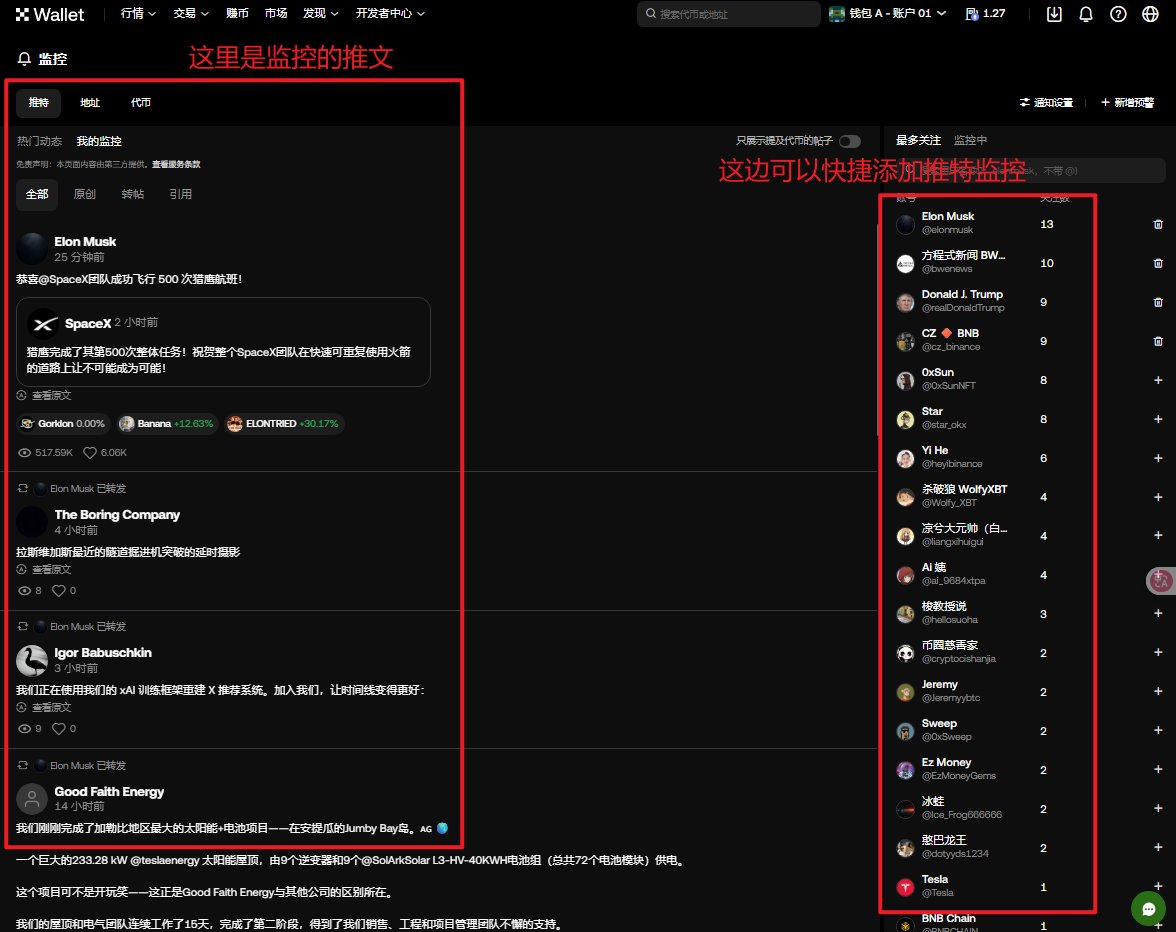Image resolution: width=1176 pixels, height=932 pixels.
Task: Add 冰蛙 @Ice_Frog666666 to monitoring
Action: pyautogui.click(x=1158, y=808)
